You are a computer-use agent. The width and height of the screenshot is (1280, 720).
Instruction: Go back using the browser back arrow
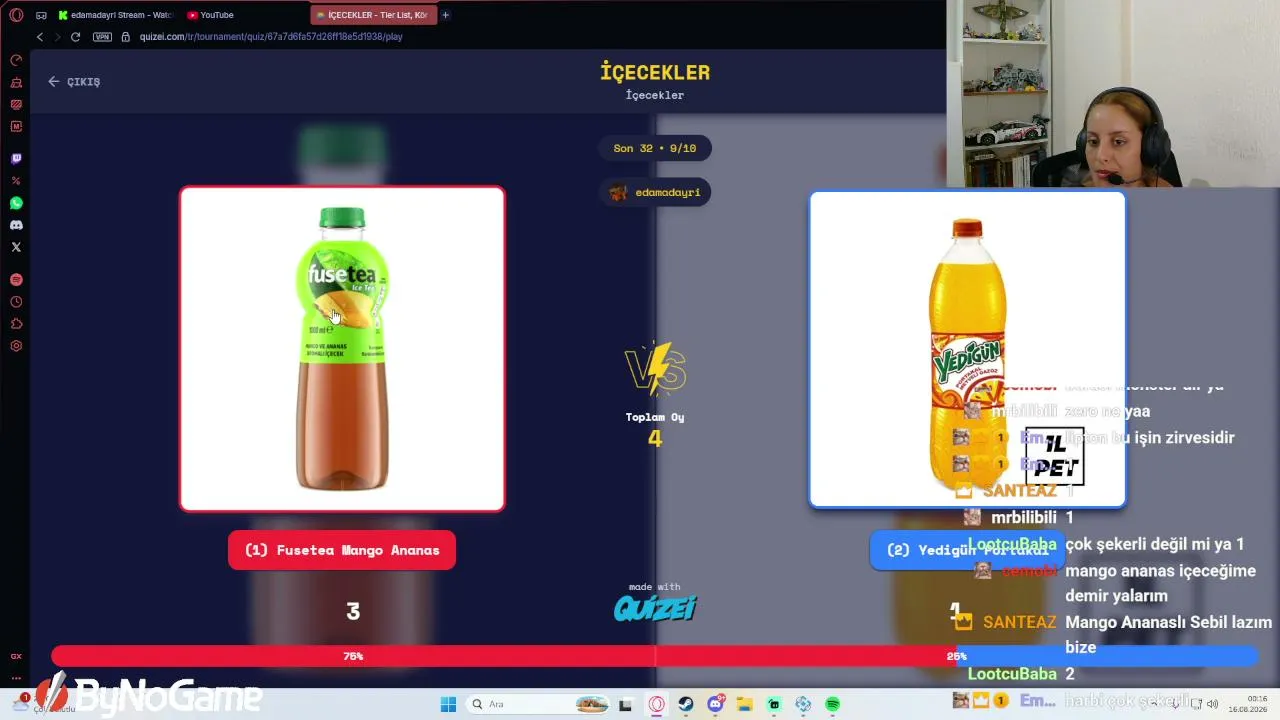point(40,37)
